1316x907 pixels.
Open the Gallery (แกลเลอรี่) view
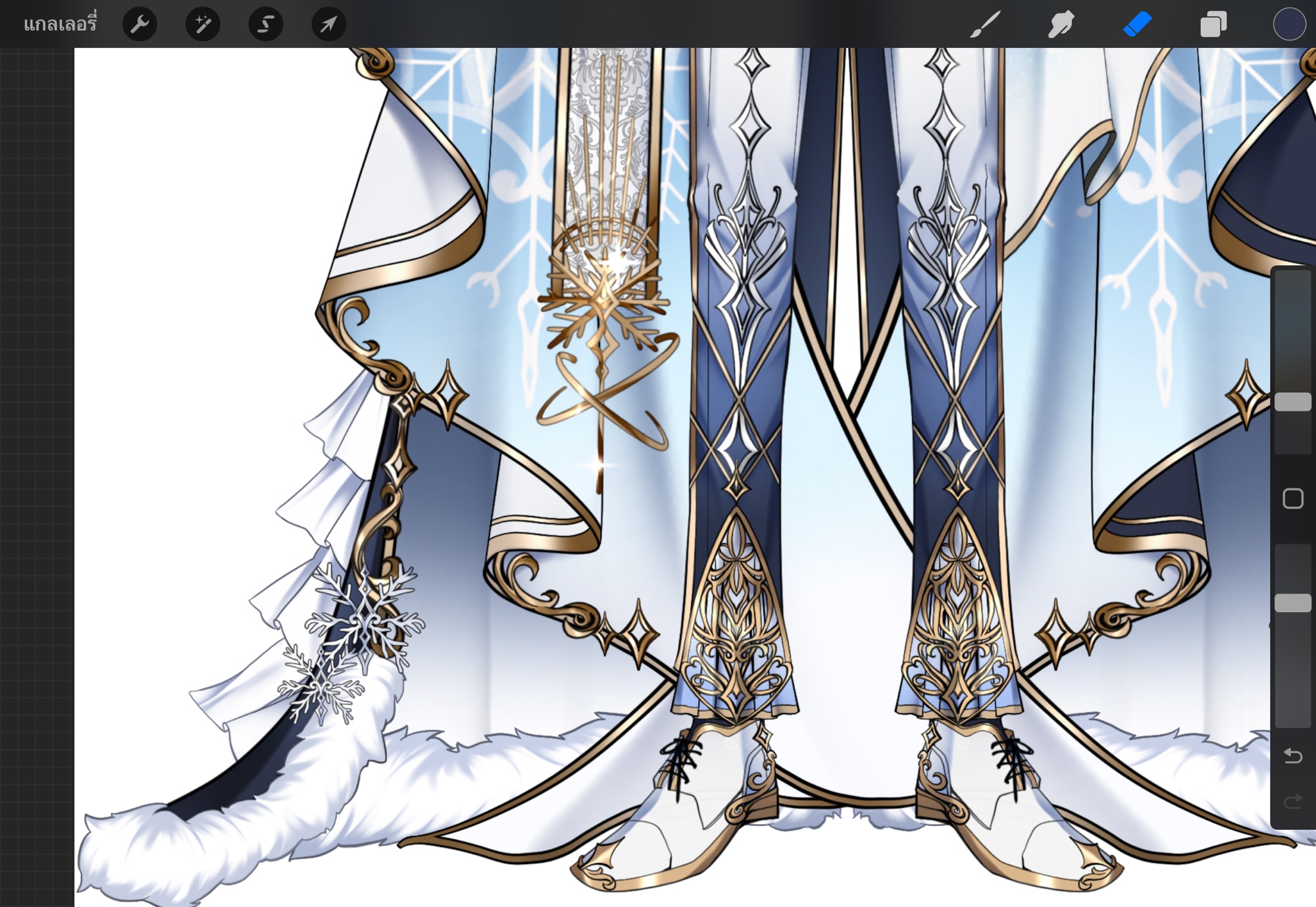point(60,24)
